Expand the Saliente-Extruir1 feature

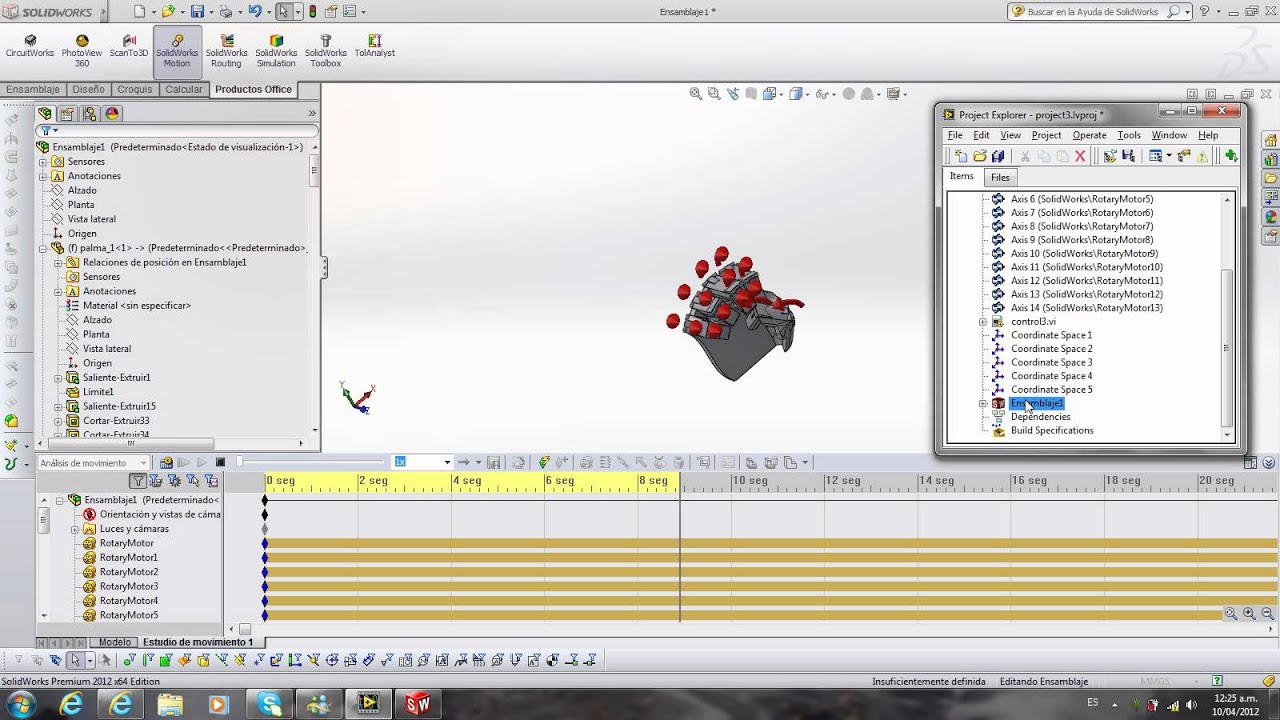tap(59, 378)
